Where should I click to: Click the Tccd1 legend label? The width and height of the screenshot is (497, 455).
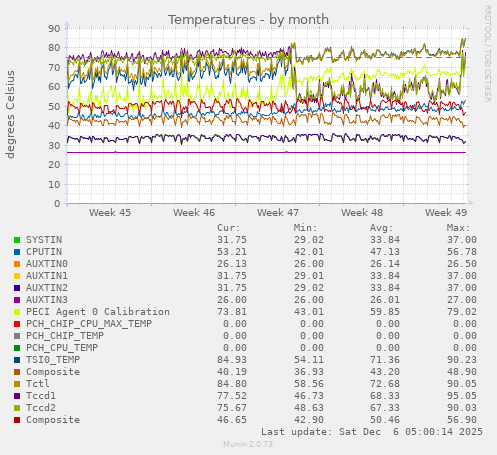point(41,396)
